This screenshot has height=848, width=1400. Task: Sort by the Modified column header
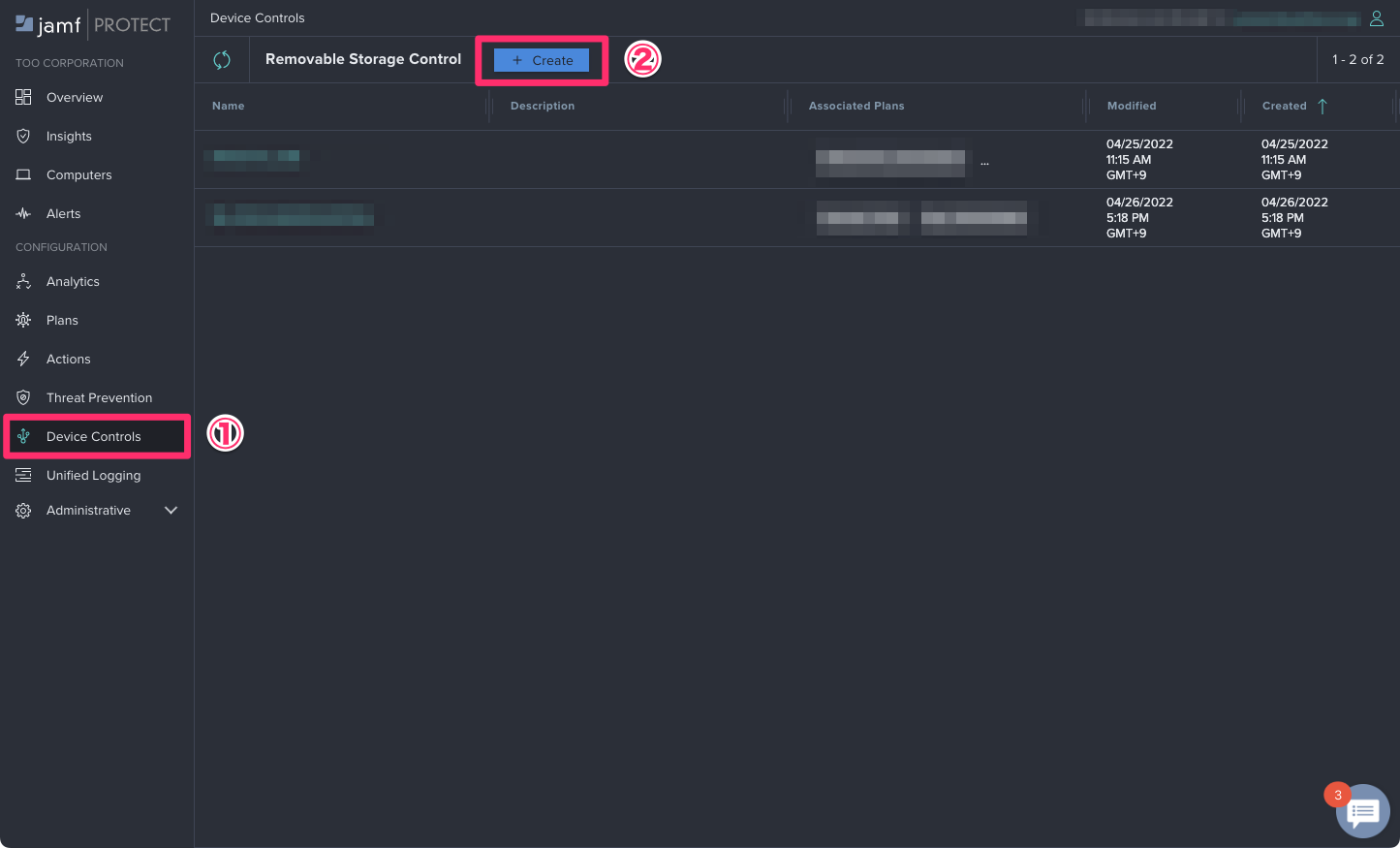[x=1132, y=106]
